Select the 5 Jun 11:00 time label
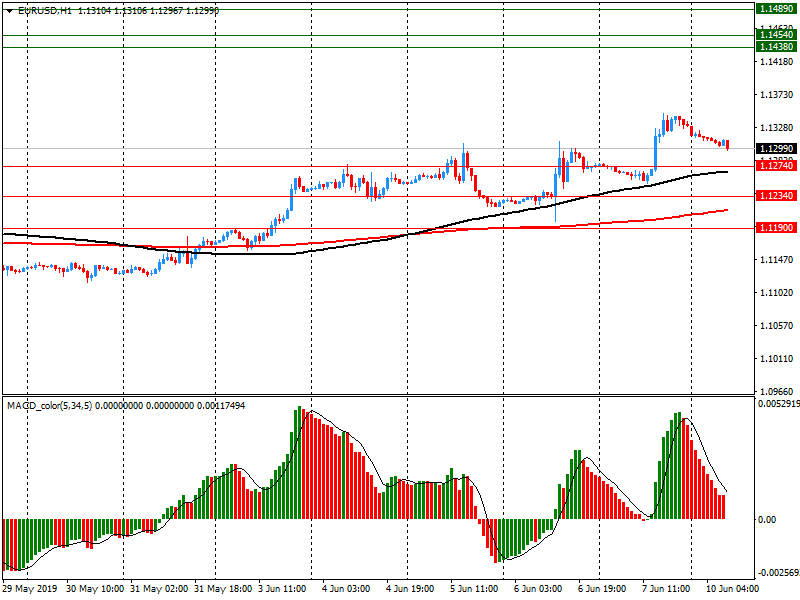 coord(474,589)
